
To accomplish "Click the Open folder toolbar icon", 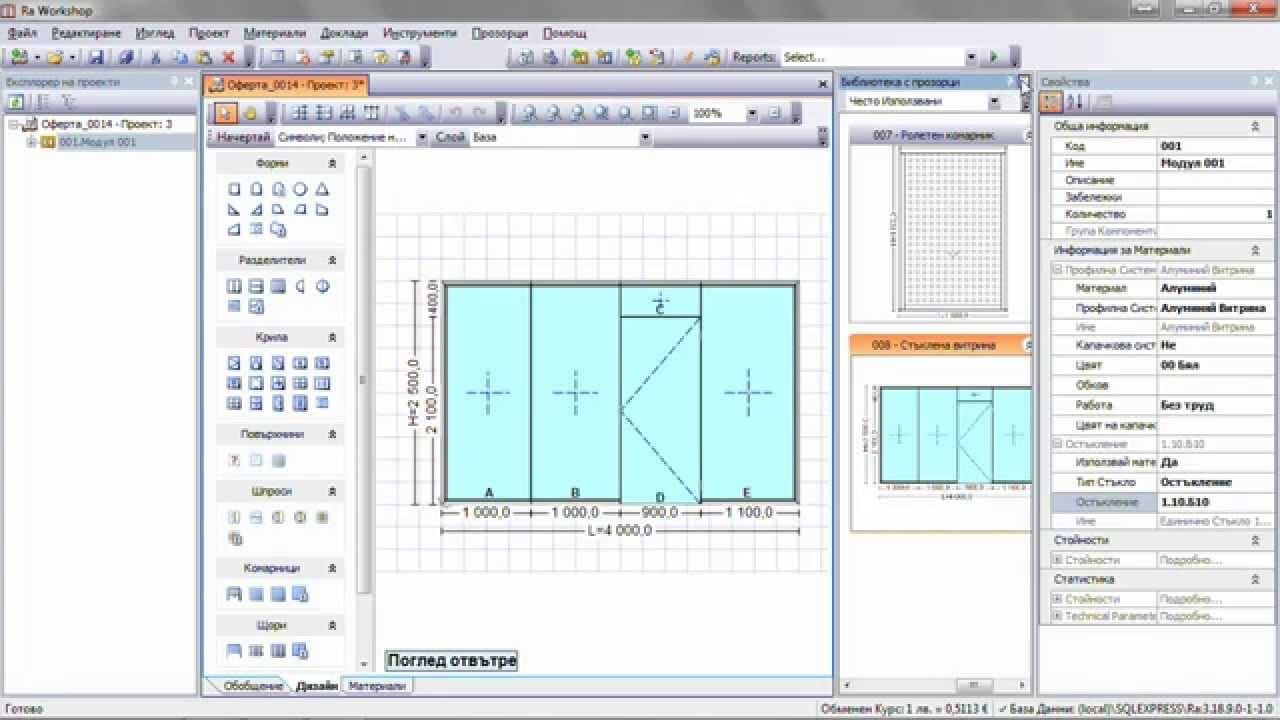I will (x=55, y=57).
